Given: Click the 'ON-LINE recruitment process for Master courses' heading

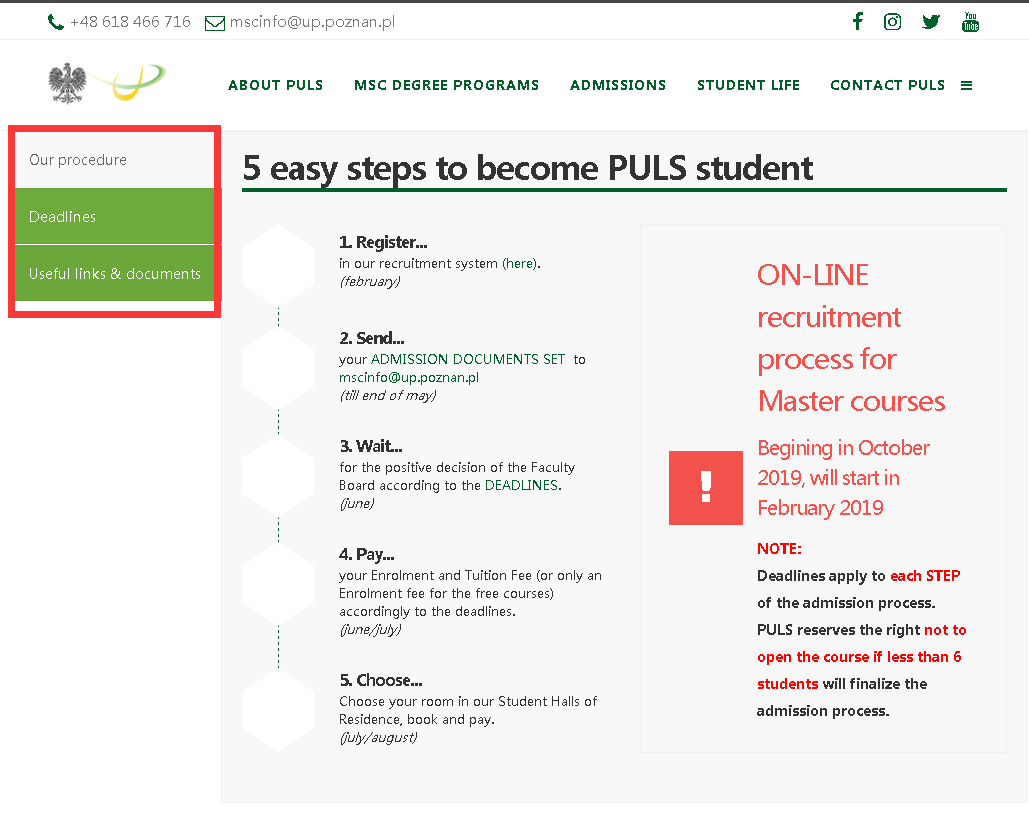Looking at the screenshot, I should click(851, 338).
